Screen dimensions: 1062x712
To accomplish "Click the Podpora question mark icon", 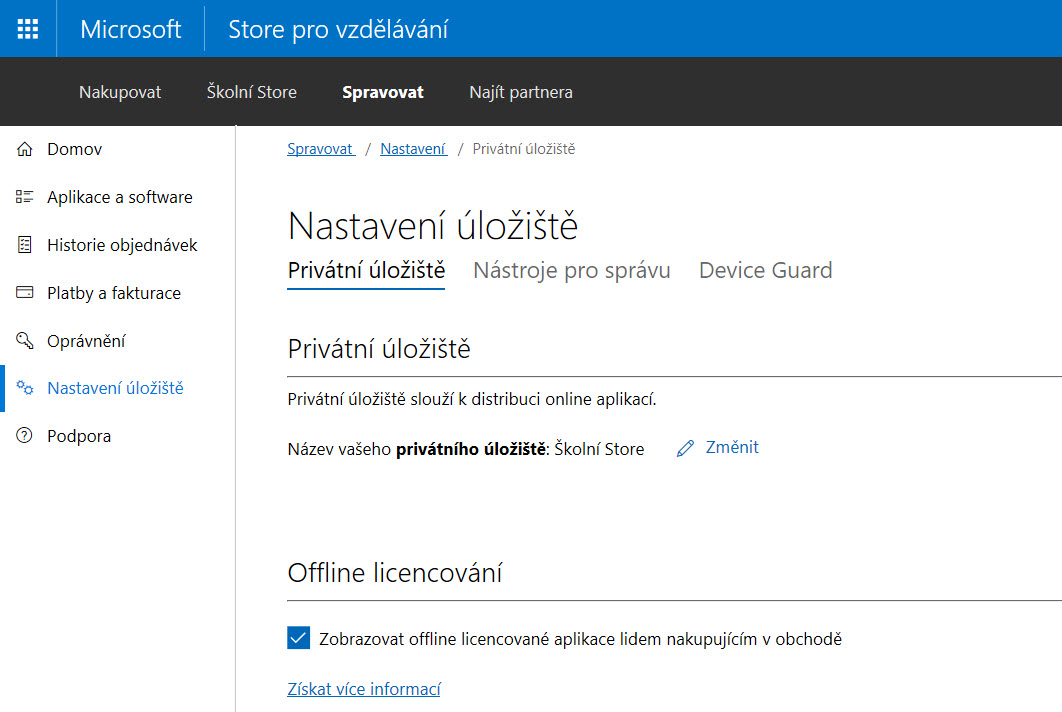I will 25,436.
